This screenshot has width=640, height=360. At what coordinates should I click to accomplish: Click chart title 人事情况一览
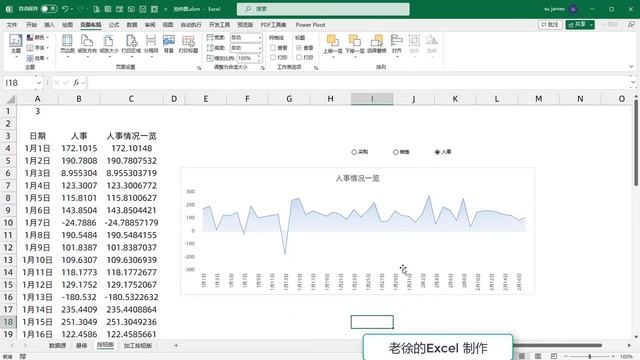tap(358, 178)
